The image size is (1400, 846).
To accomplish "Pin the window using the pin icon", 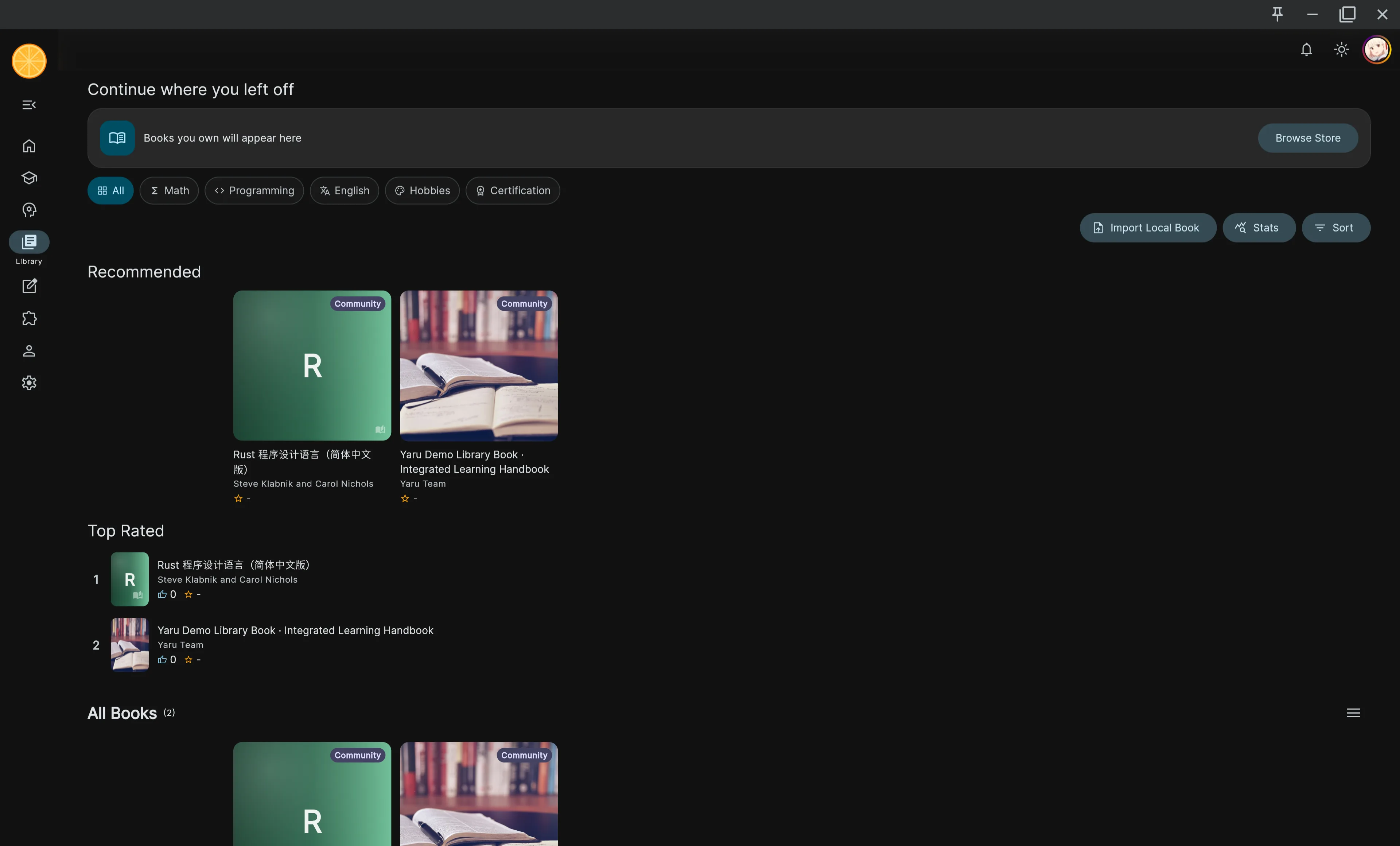I will tap(1277, 14).
